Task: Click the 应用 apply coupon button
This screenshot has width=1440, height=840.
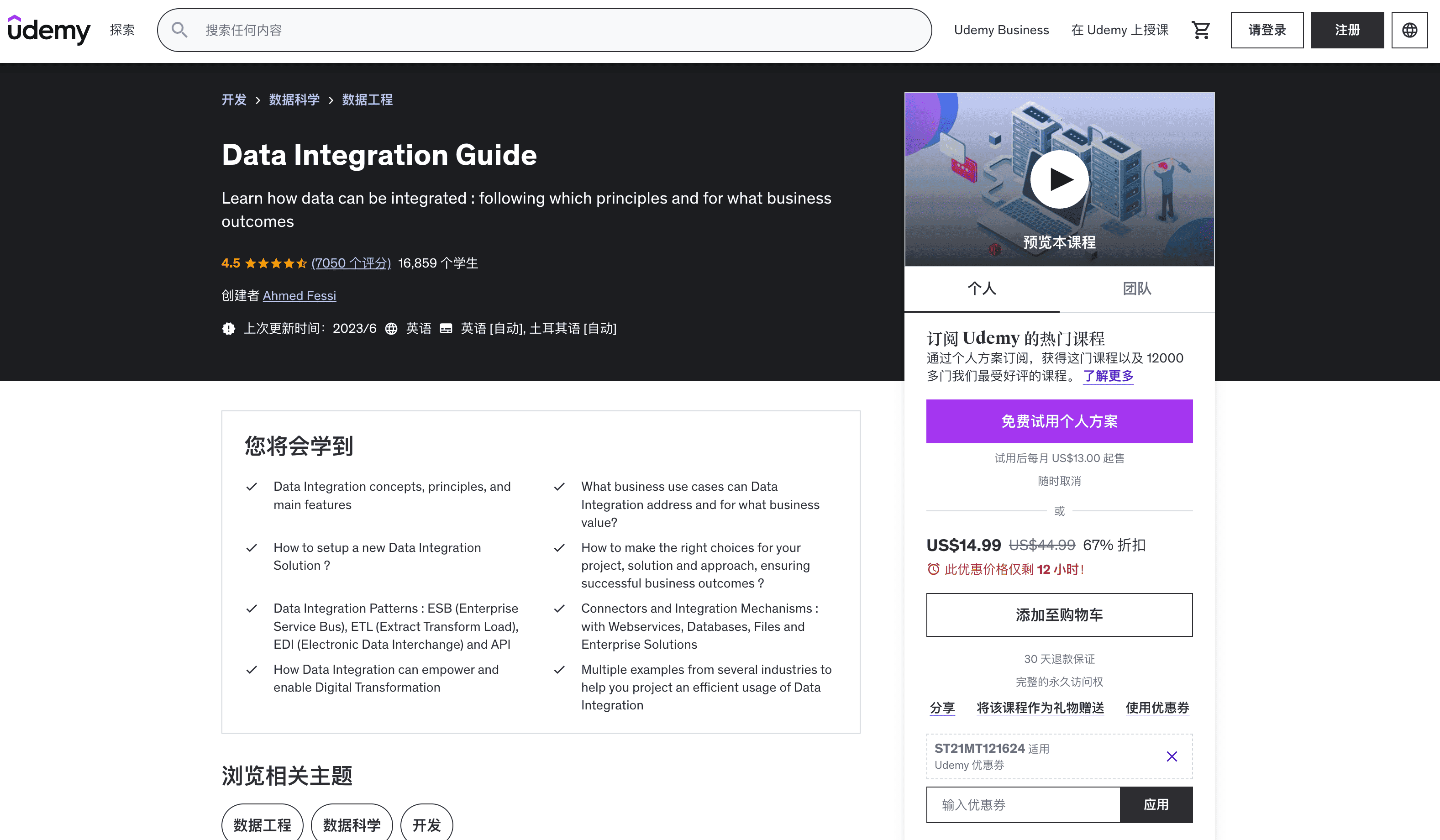Action: click(x=1156, y=804)
